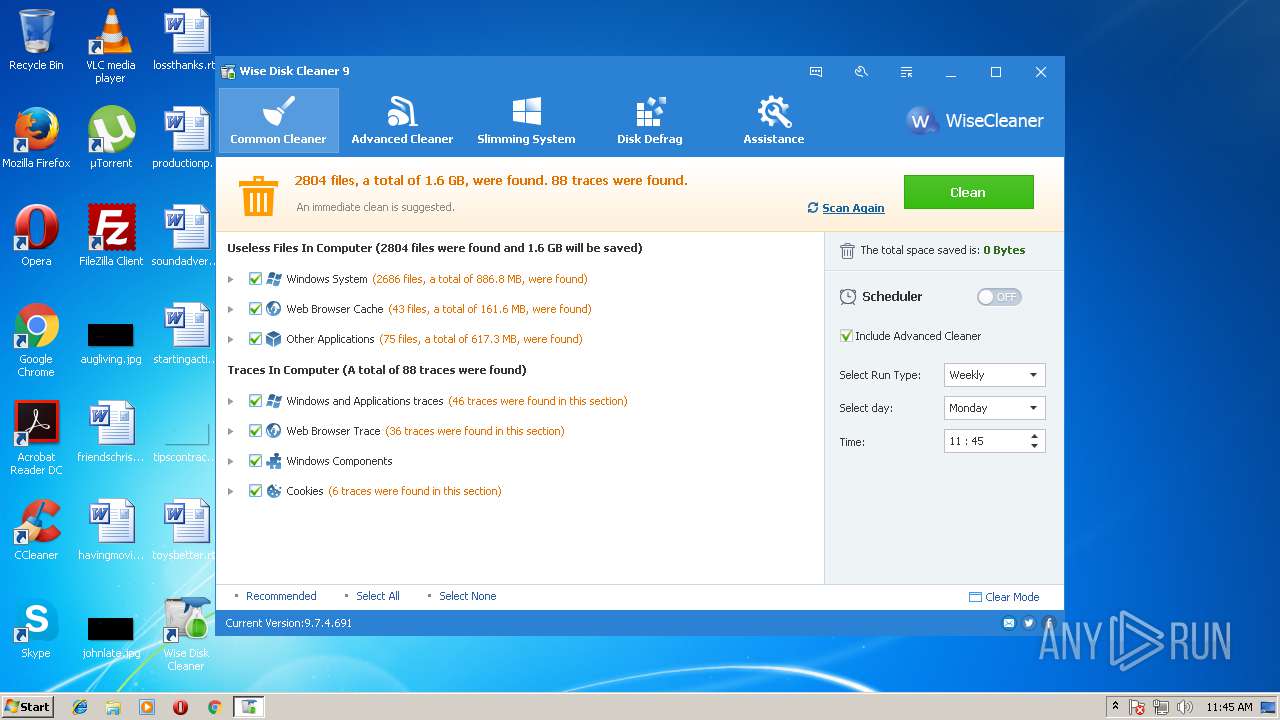Select FileZilla Client desktop shortcut
Viewport: 1280px width, 720px height.
(110, 236)
